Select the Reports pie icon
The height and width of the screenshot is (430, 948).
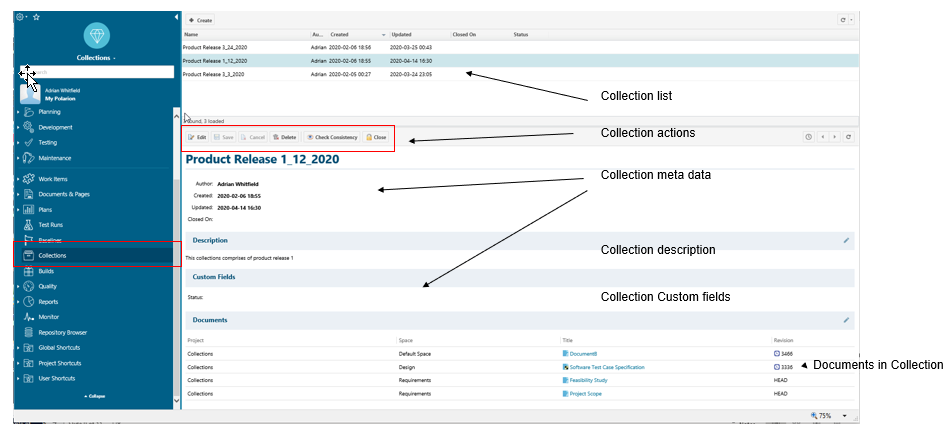[28, 302]
